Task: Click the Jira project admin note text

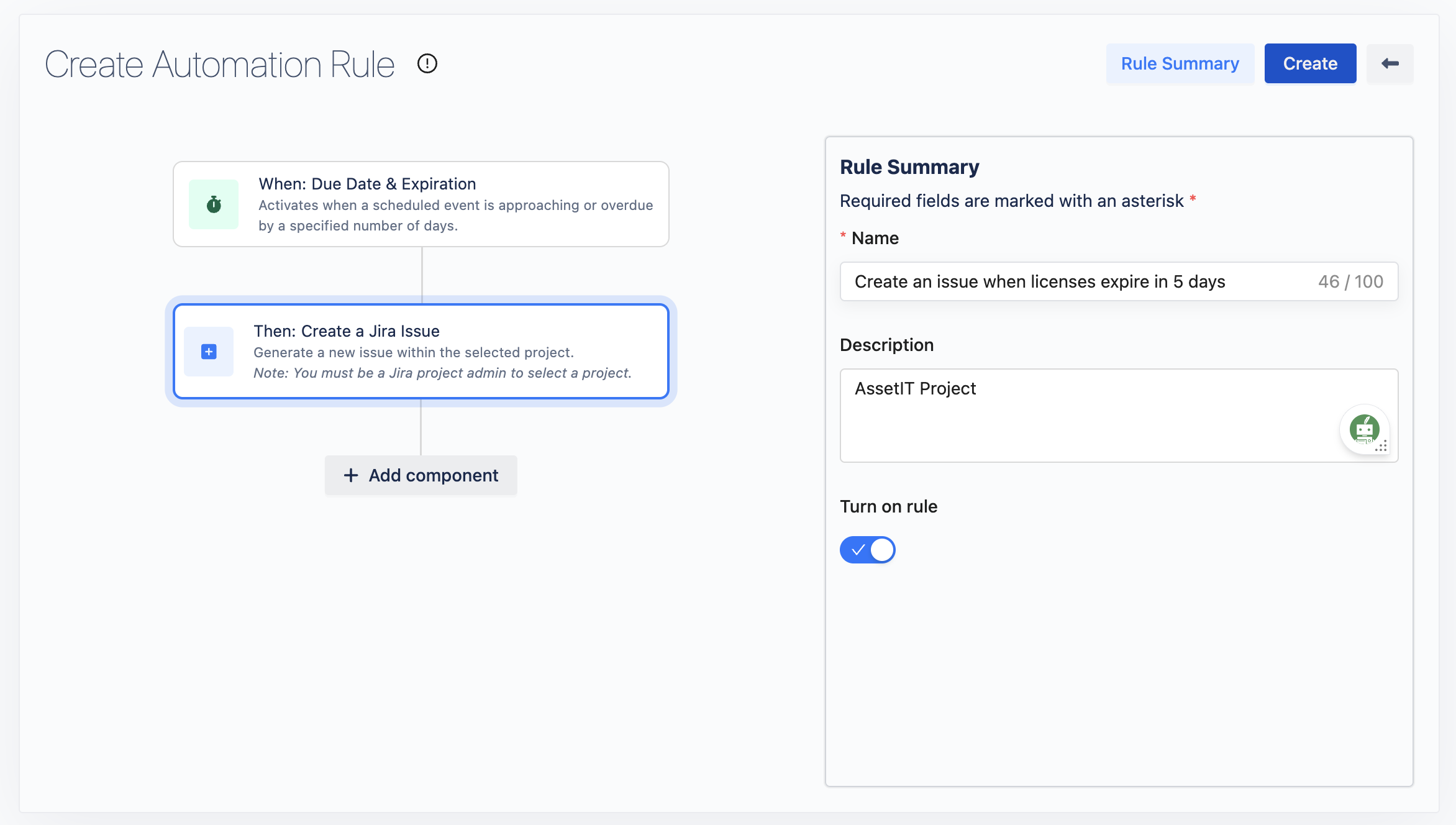Action: pos(442,373)
